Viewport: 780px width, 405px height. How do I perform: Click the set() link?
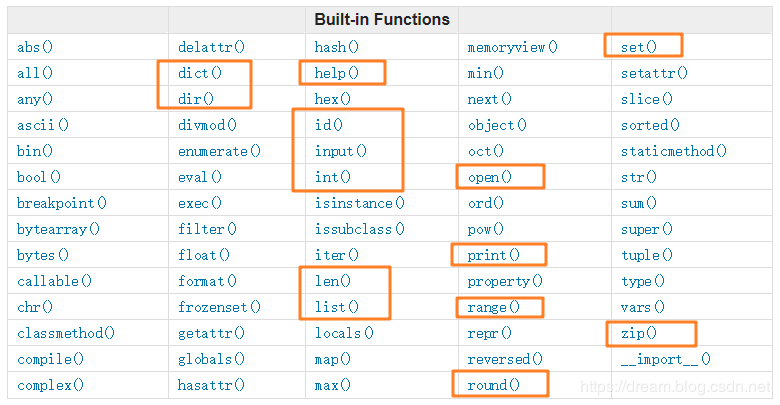(638, 47)
